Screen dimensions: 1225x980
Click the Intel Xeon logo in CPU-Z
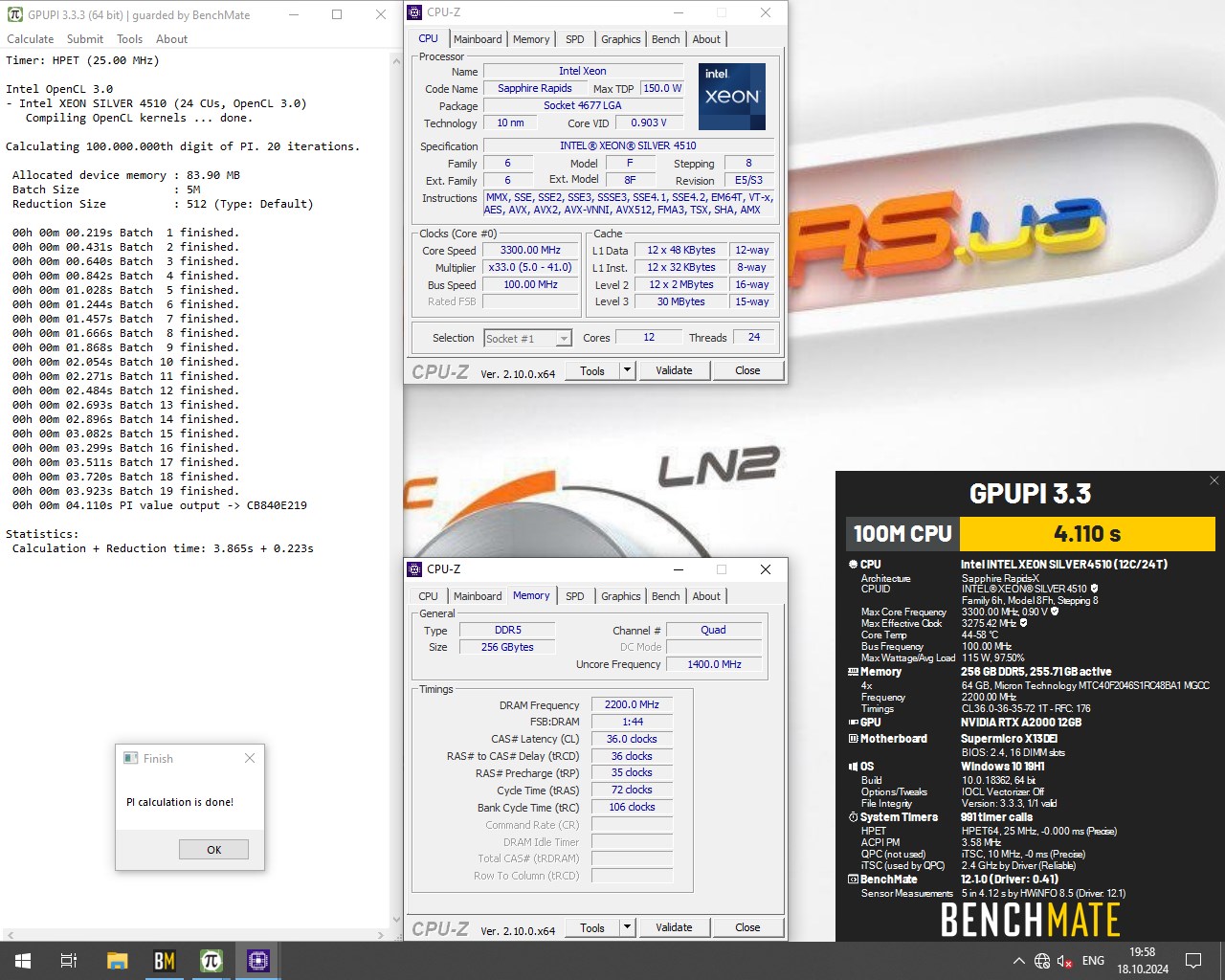732,97
